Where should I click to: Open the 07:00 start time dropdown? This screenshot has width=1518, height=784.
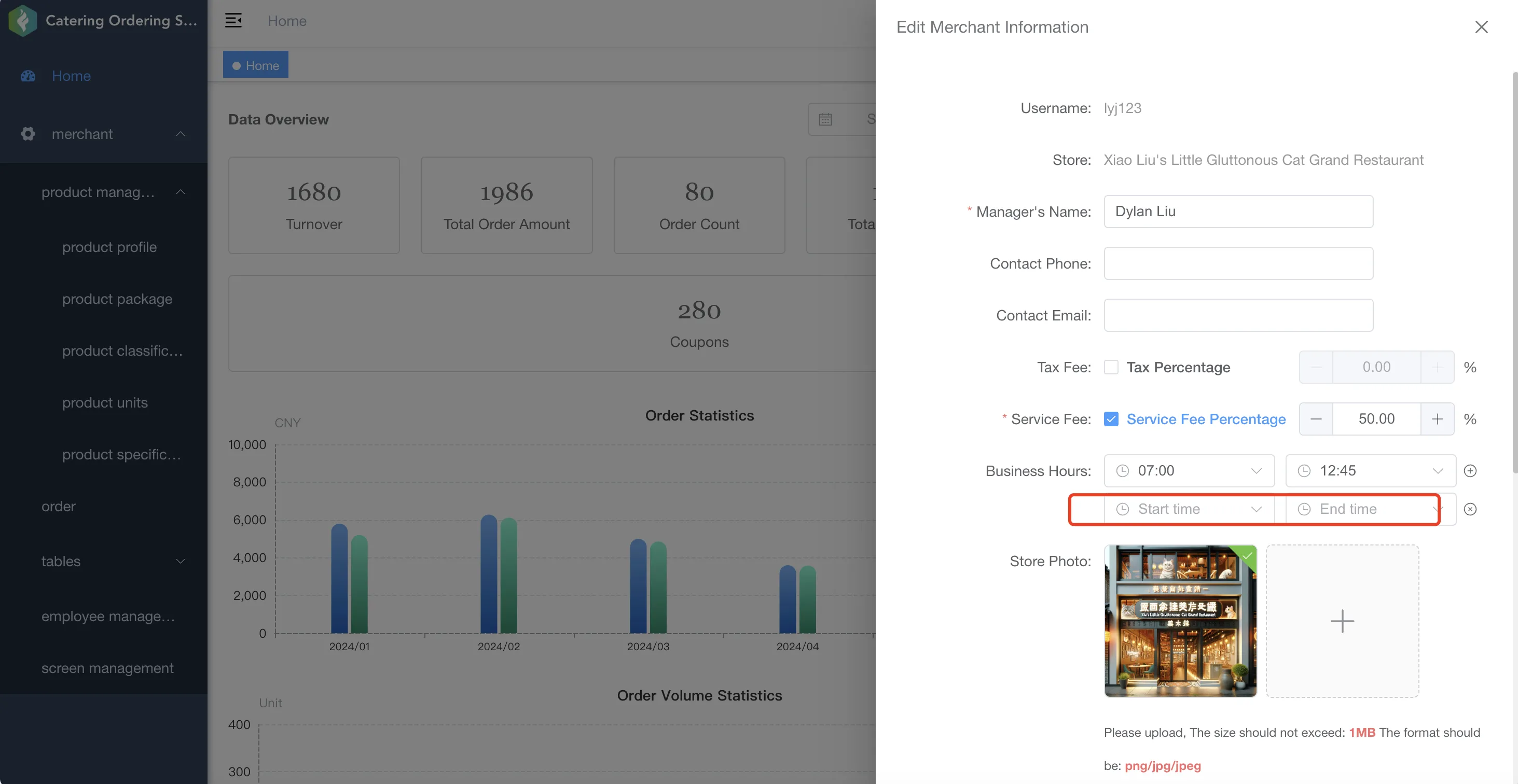click(1256, 471)
